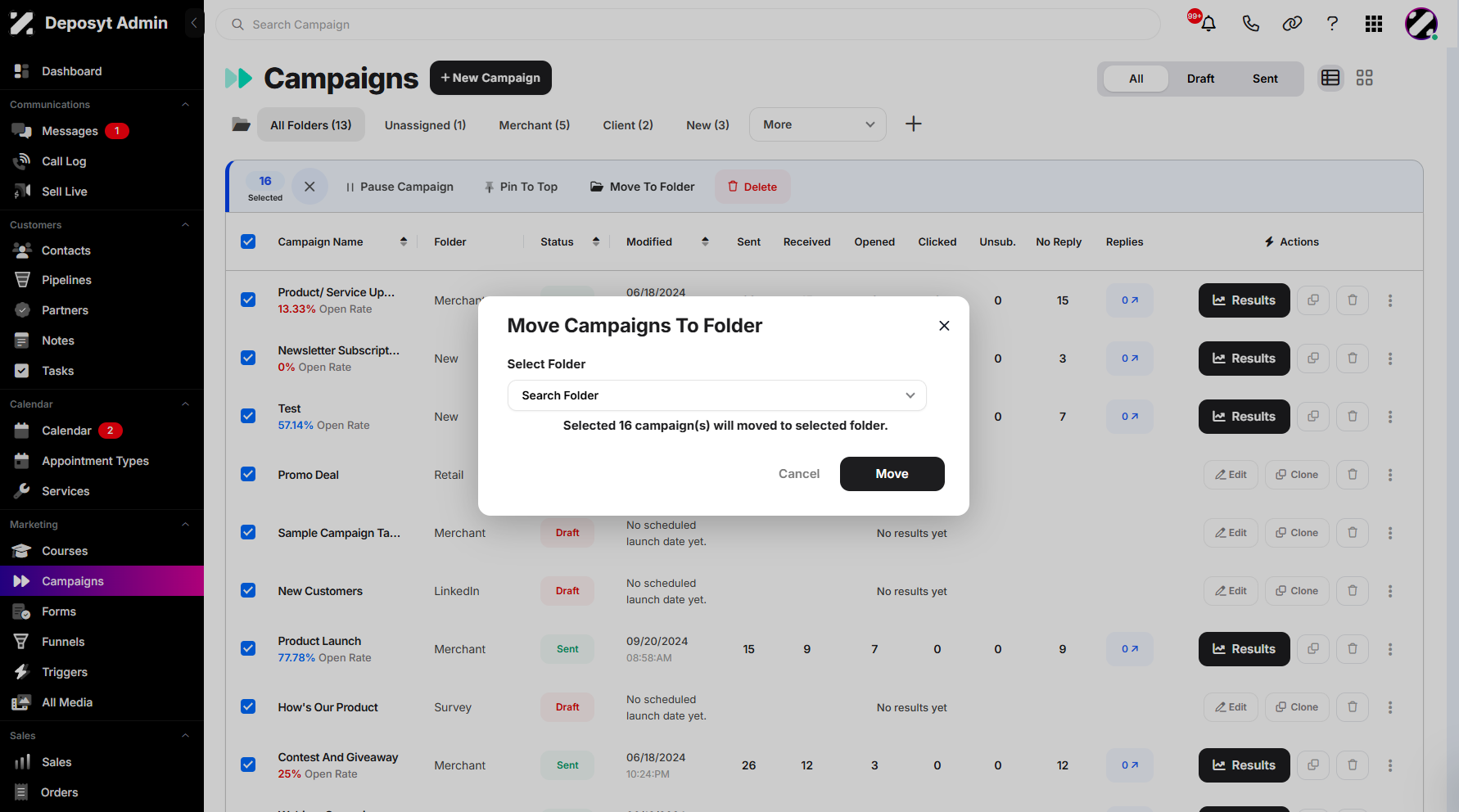The height and width of the screenshot is (812, 1459).
Task: Click the red Delete button in toolbar
Action: [x=752, y=187]
